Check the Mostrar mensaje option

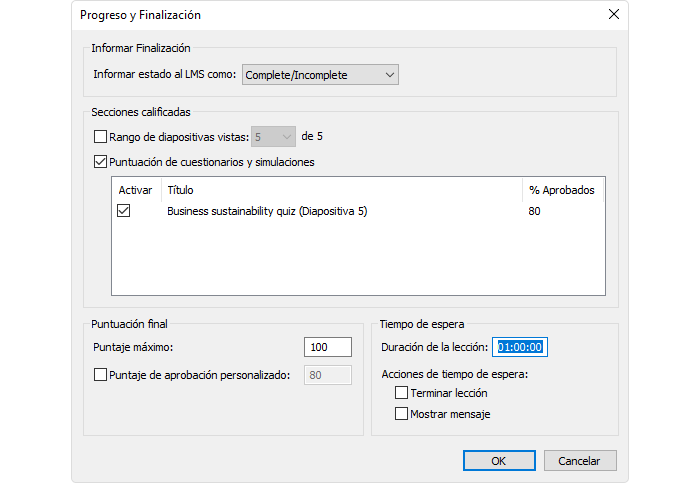pyautogui.click(x=401, y=413)
